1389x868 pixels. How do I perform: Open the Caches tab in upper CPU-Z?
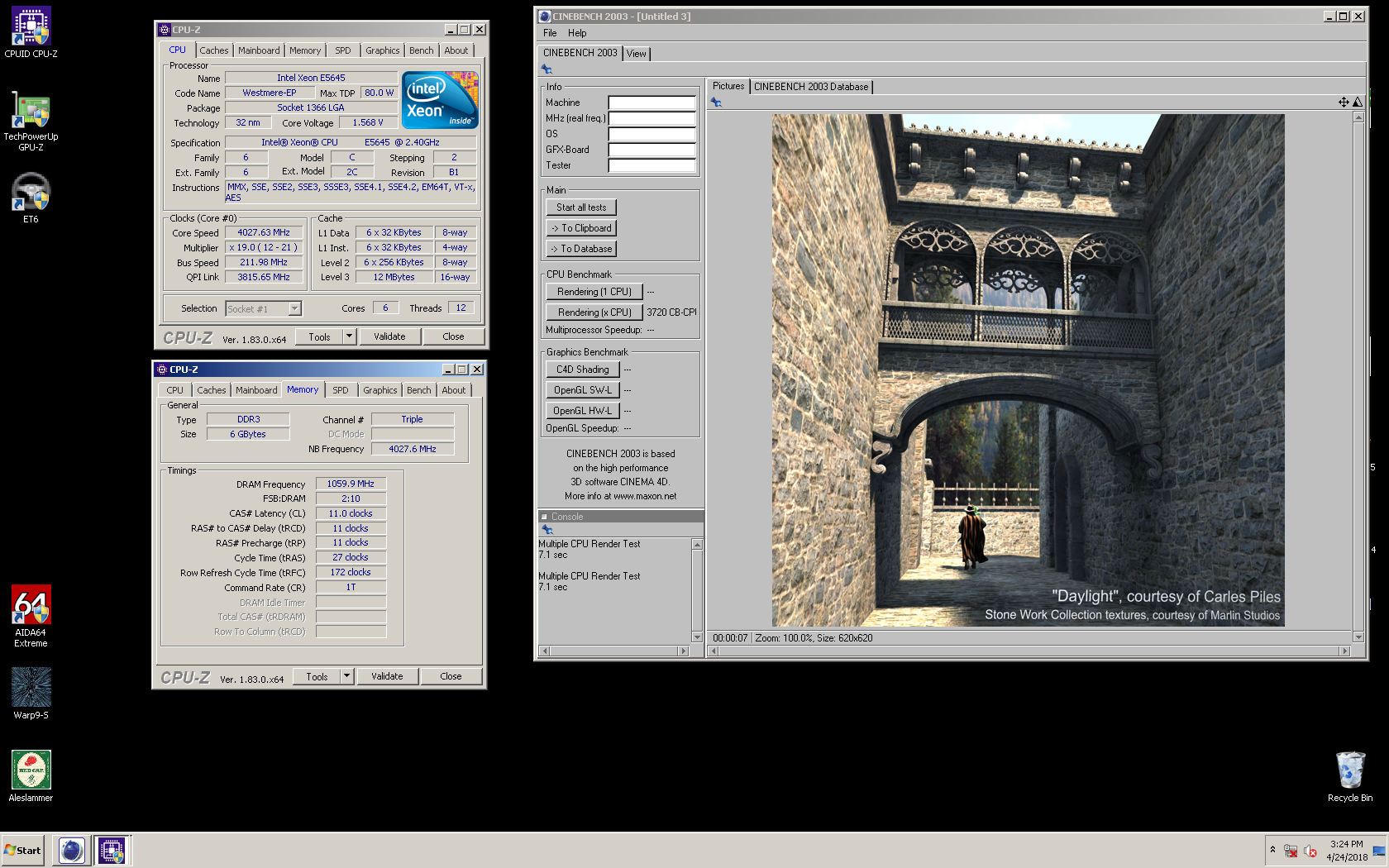point(214,50)
